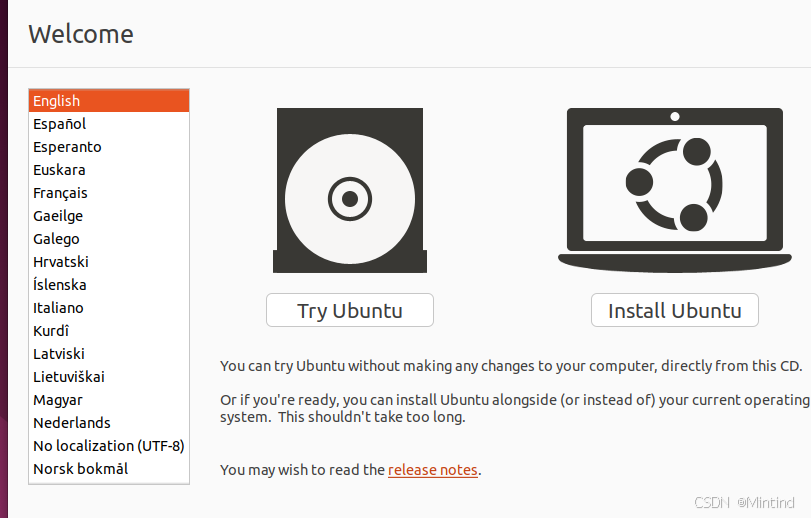Viewport: 811px width, 518px height.
Task: Click the Install Ubuntu button
Action: 674,310
